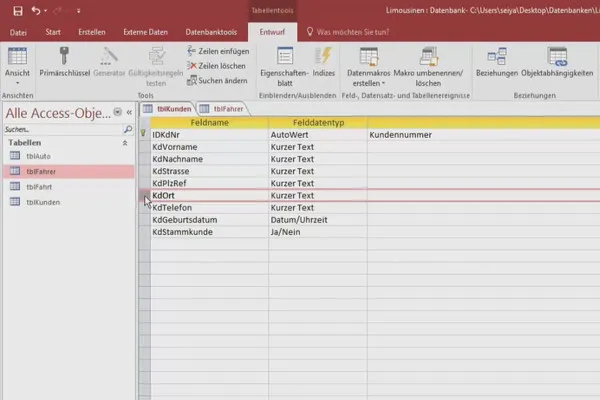Open the Datenmakros erstellen dropdown
The height and width of the screenshot is (400, 600).
[x=368, y=67]
